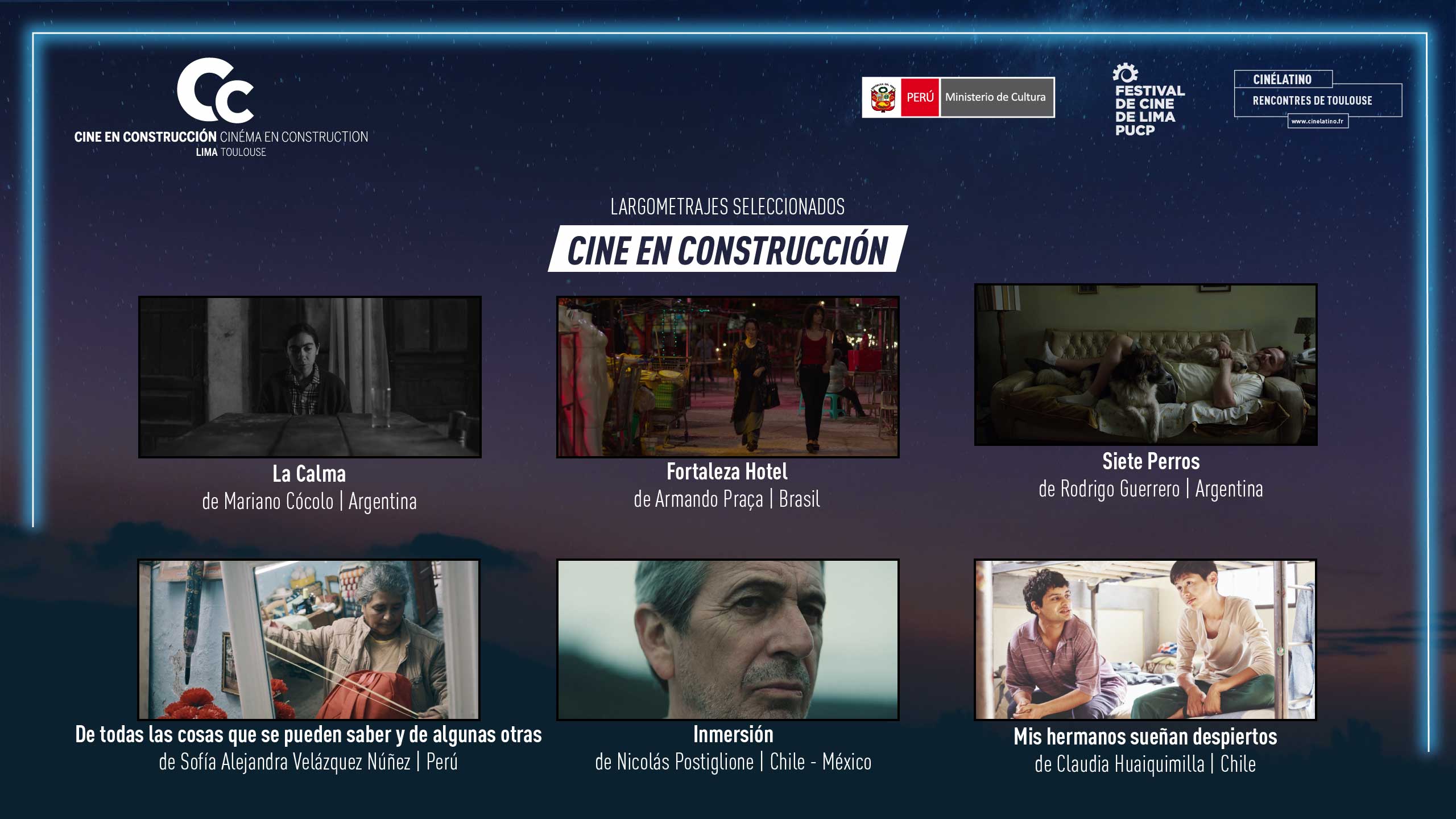Select the Inmersión film thumbnail
Screen dimensions: 1456x819
[727, 639]
